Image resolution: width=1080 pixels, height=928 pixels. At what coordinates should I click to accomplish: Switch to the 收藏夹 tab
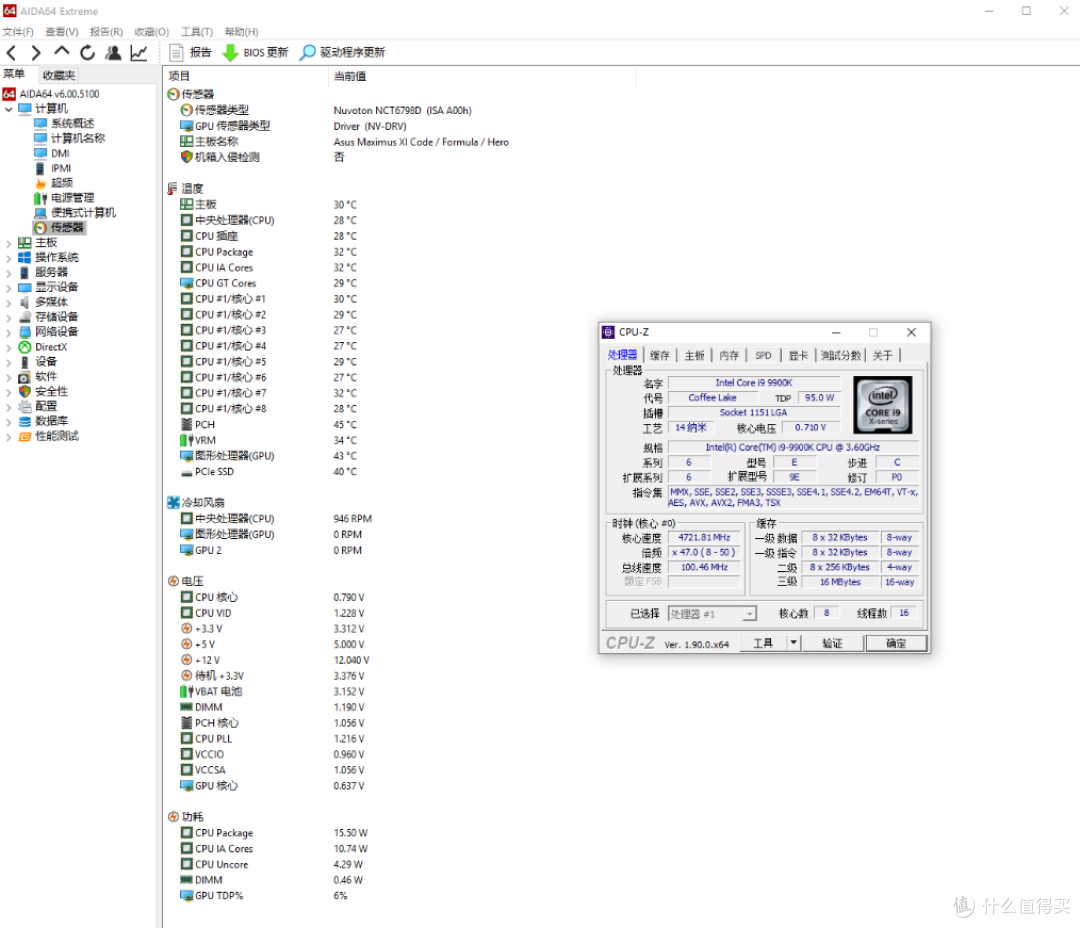click(59, 75)
